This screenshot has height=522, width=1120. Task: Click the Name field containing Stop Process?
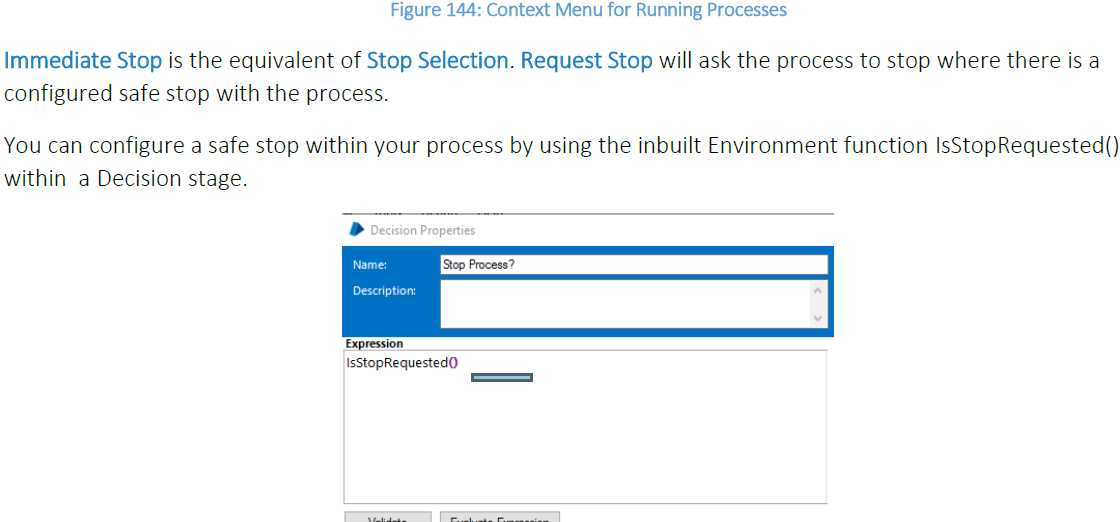(633, 265)
